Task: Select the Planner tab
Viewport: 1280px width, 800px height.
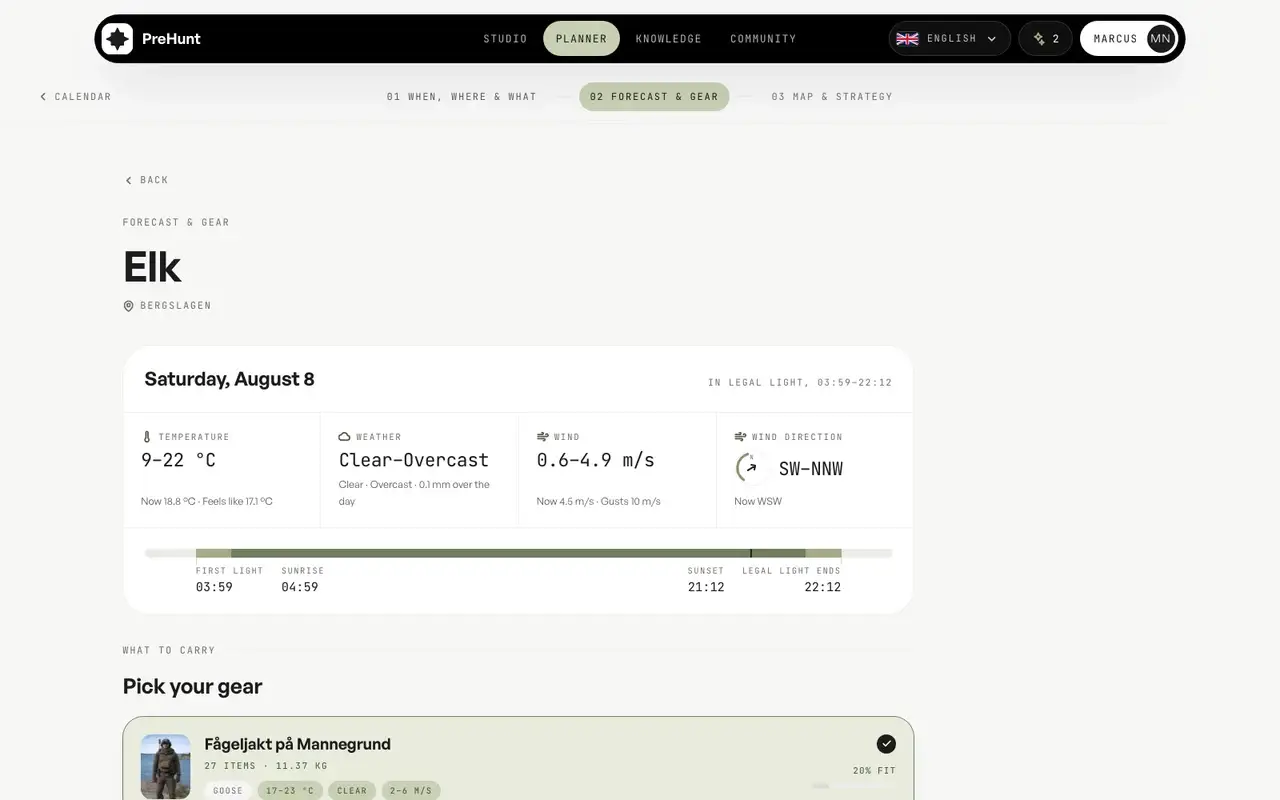Action: (x=581, y=39)
